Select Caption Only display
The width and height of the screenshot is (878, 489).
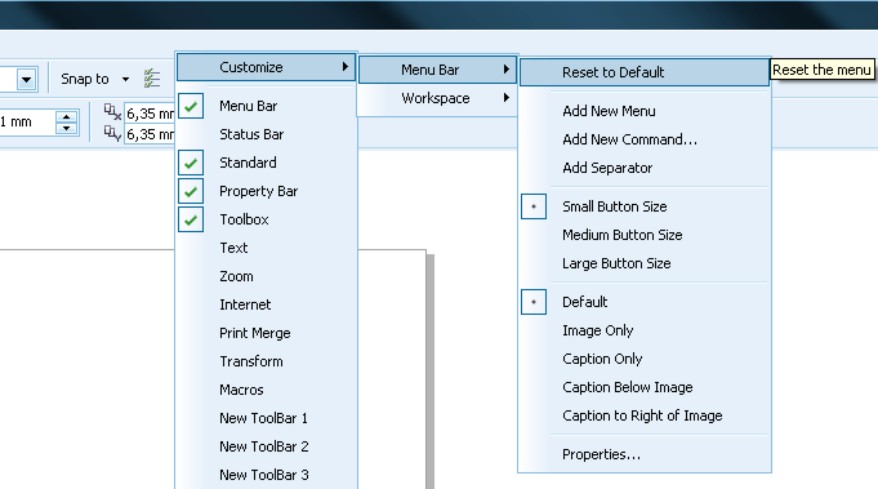[645, 359]
